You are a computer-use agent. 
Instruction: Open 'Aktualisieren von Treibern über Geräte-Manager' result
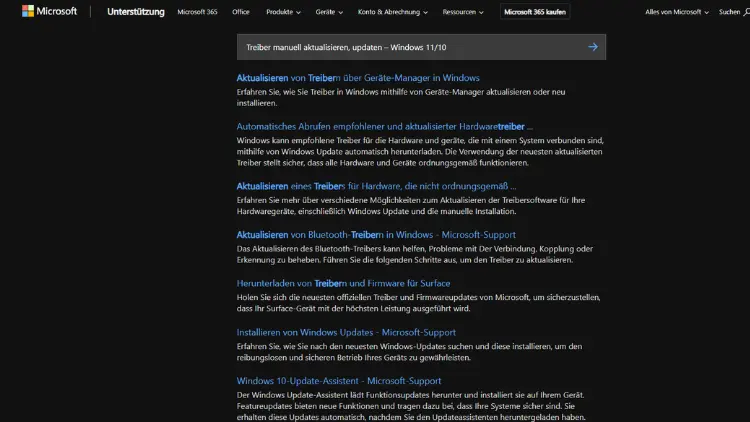click(358, 78)
